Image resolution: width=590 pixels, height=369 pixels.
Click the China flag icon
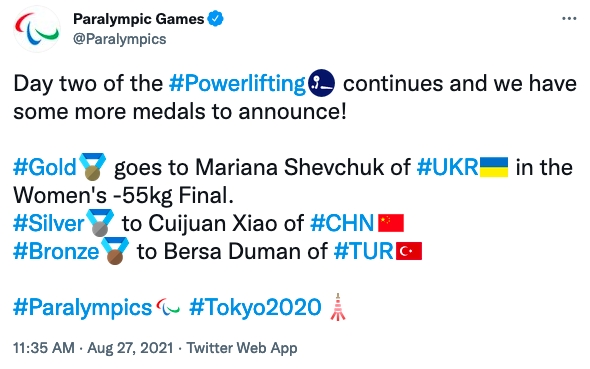pyautogui.click(x=391, y=223)
